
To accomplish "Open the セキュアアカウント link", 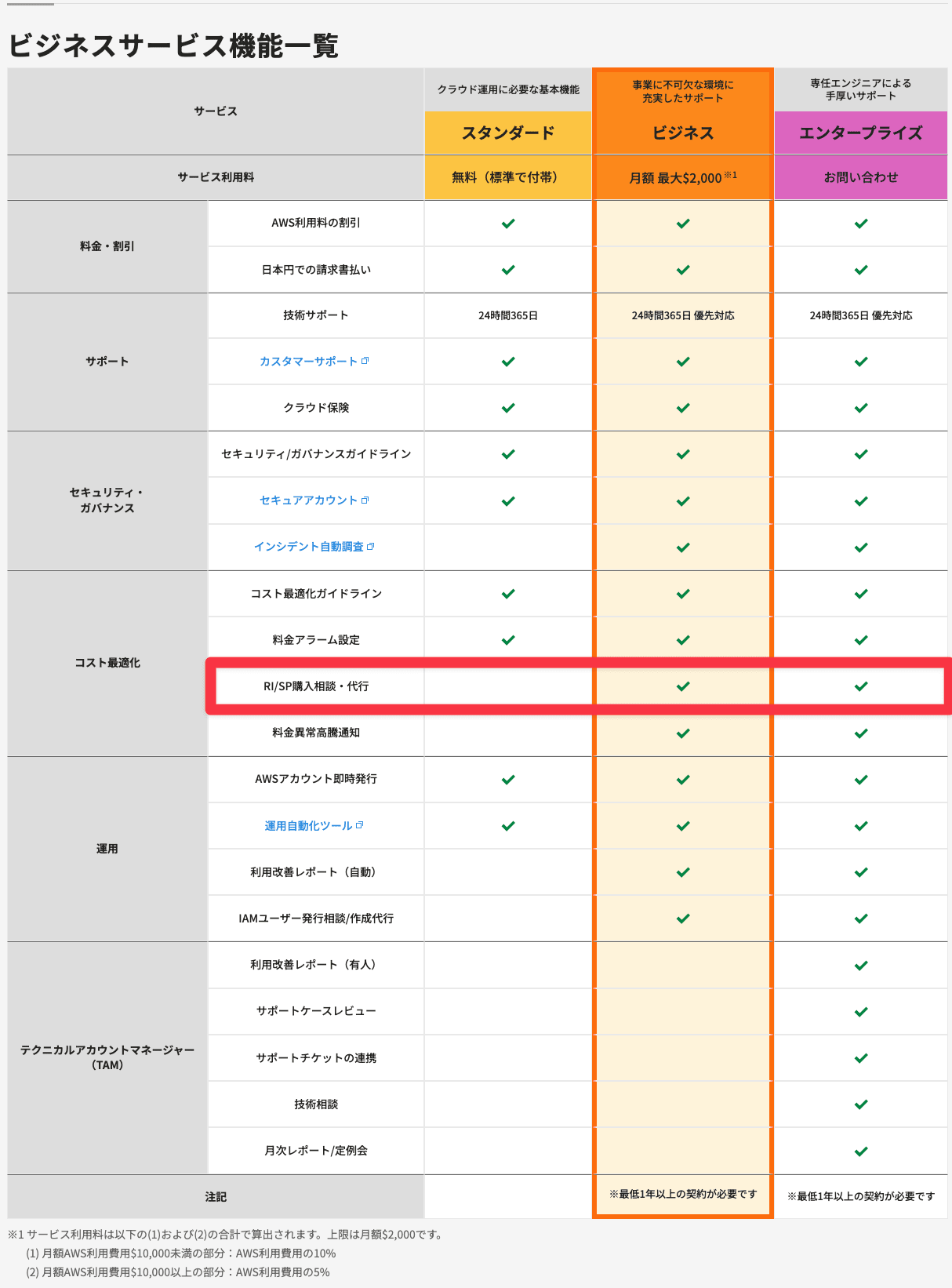I will tap(309, 500).
